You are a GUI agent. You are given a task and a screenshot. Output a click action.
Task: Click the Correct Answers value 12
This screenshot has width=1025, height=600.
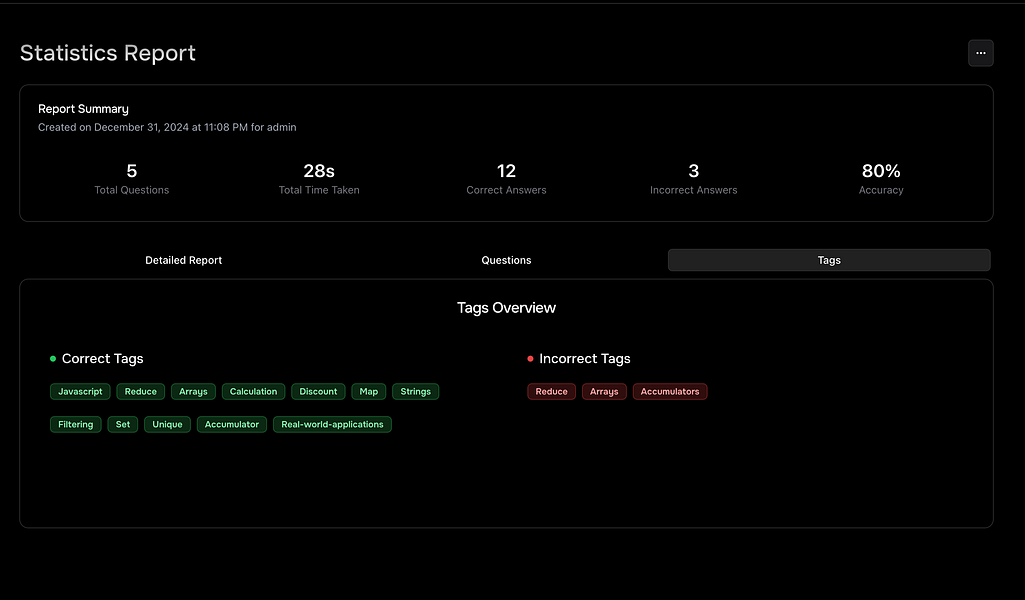coord(506,171)
